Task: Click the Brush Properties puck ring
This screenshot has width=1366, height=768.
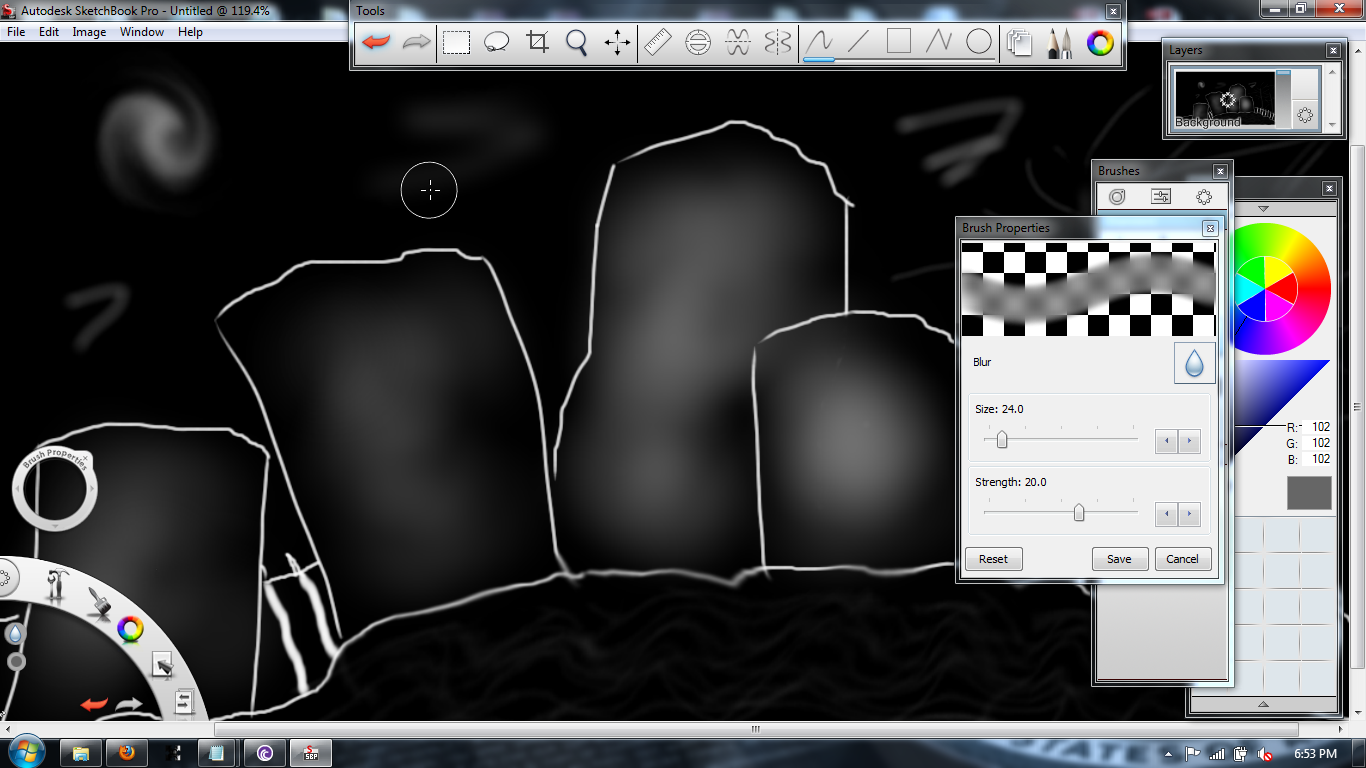Action: click(54, 489)
